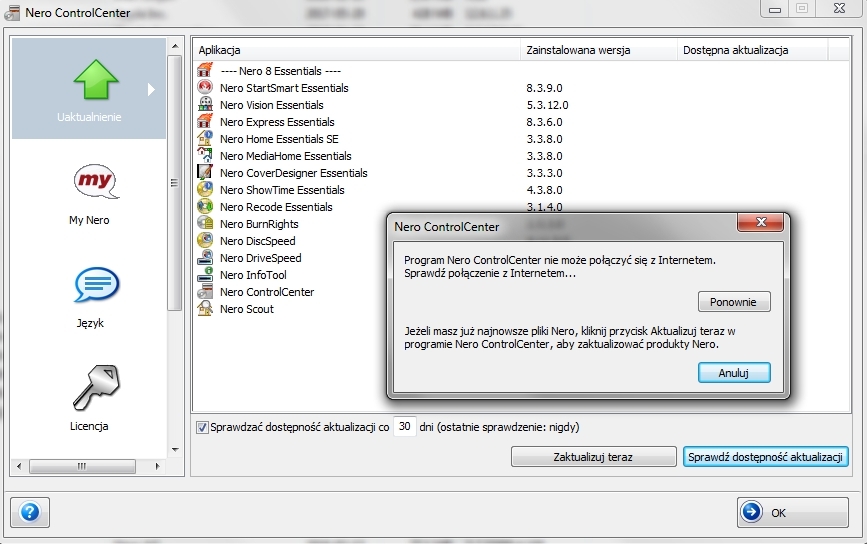Image resolution: width=867 pixels, height=544 pixels.
Task: Click the Nero Home Essentials SE icon
Action: 205,138
